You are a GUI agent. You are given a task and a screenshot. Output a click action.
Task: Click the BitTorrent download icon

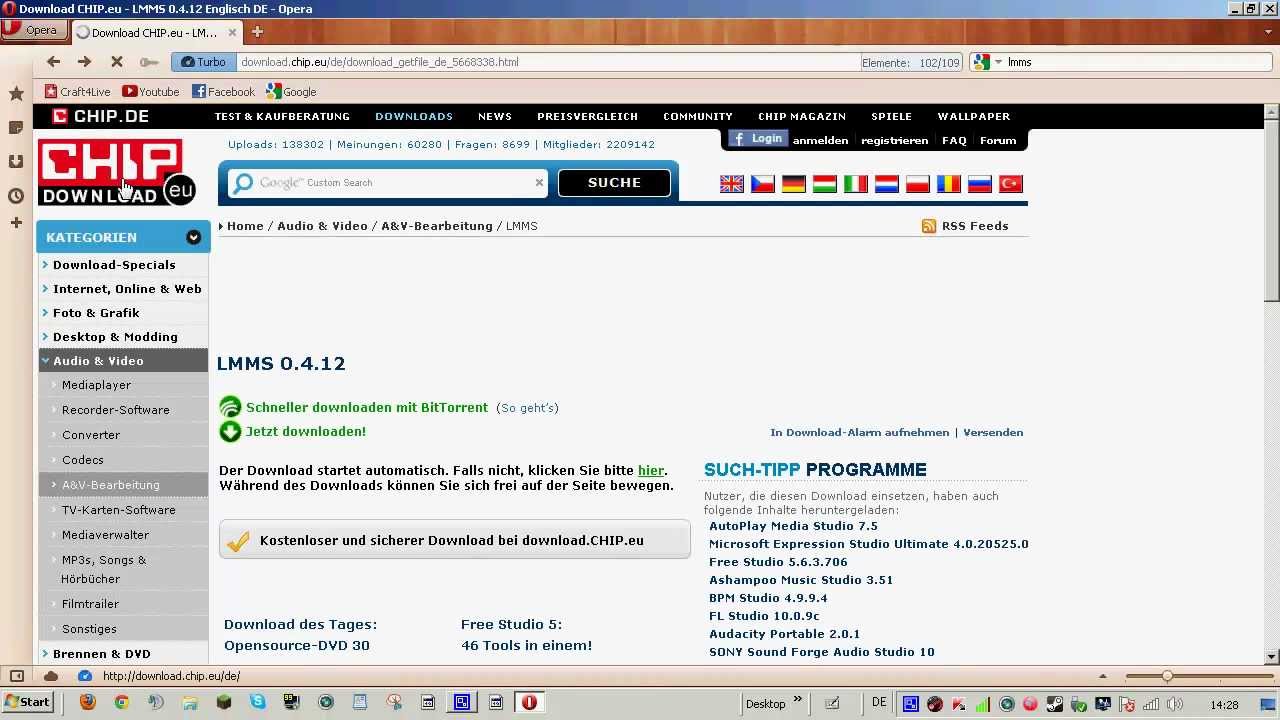pyautogui.click(x=230, y=407)
